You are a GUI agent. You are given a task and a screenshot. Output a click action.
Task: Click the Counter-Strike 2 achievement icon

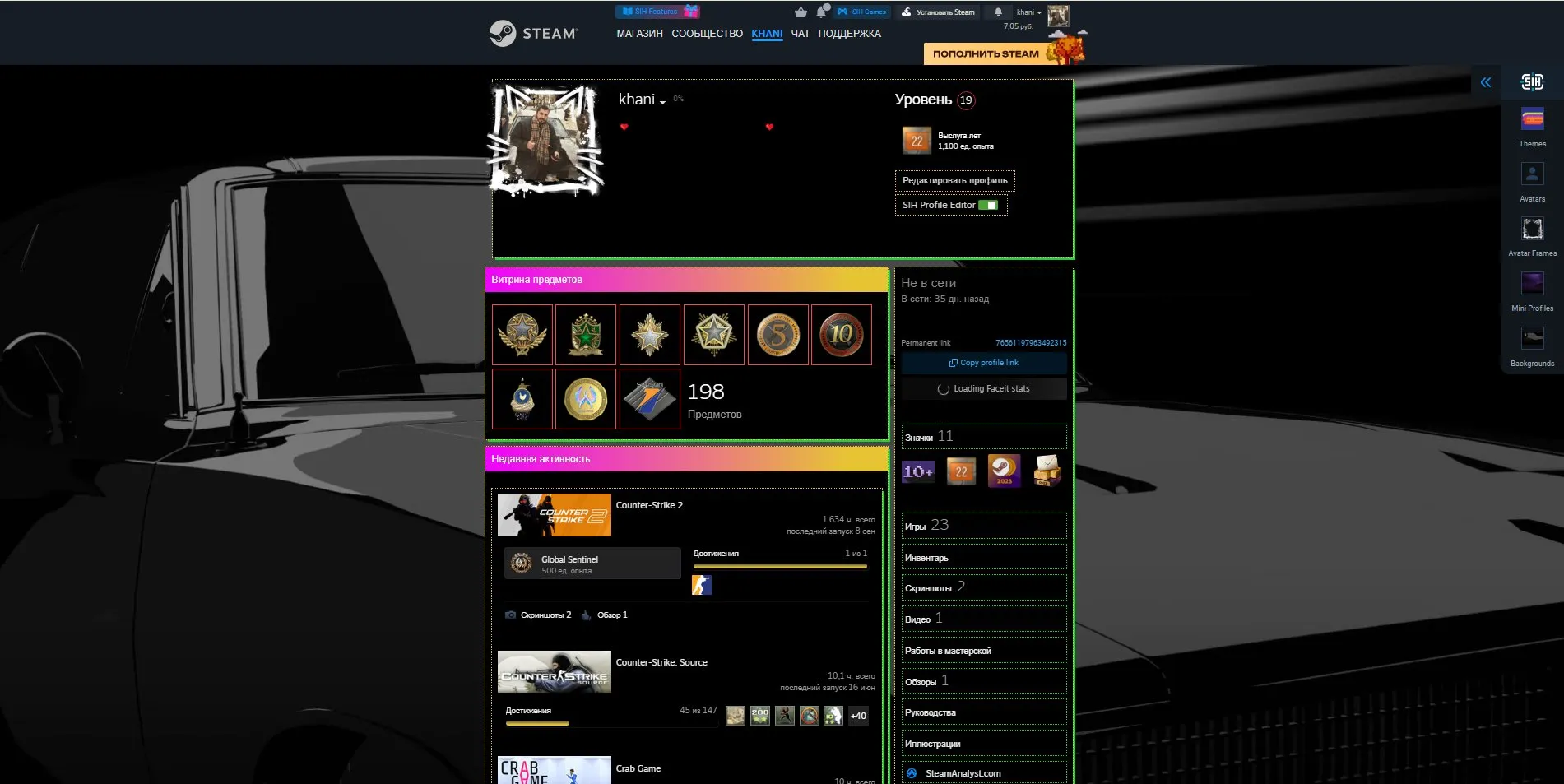coord(702,585)
